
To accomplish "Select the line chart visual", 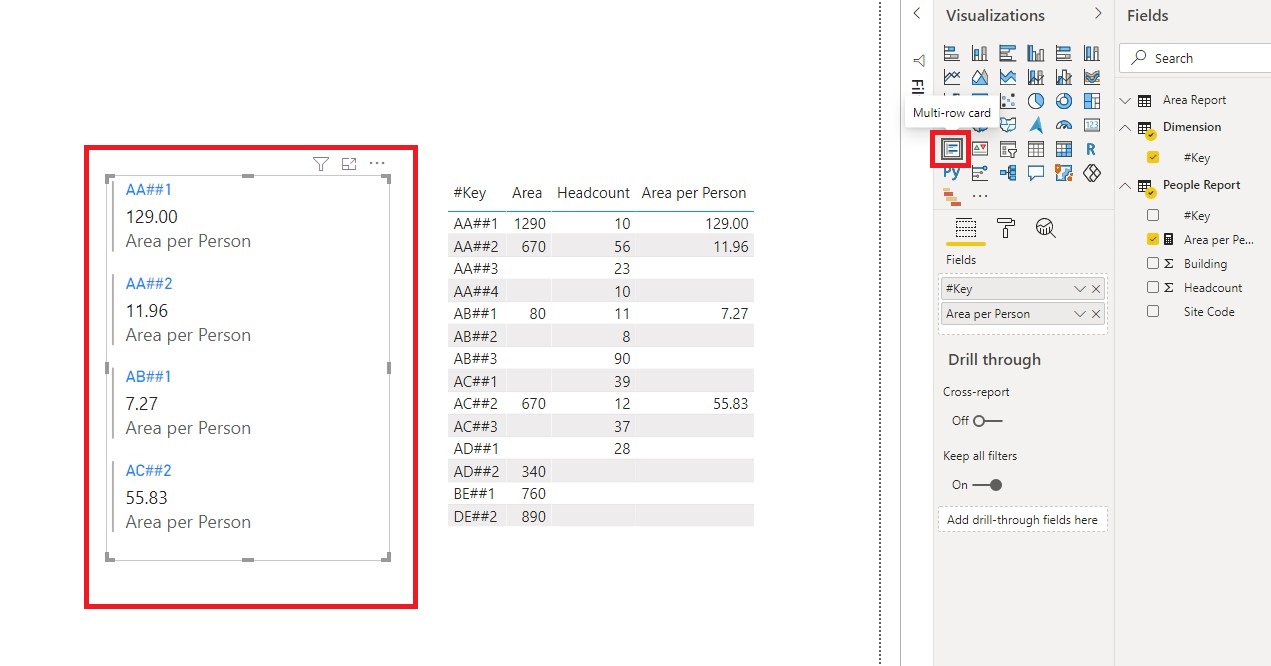I will [x=952, y=77].
